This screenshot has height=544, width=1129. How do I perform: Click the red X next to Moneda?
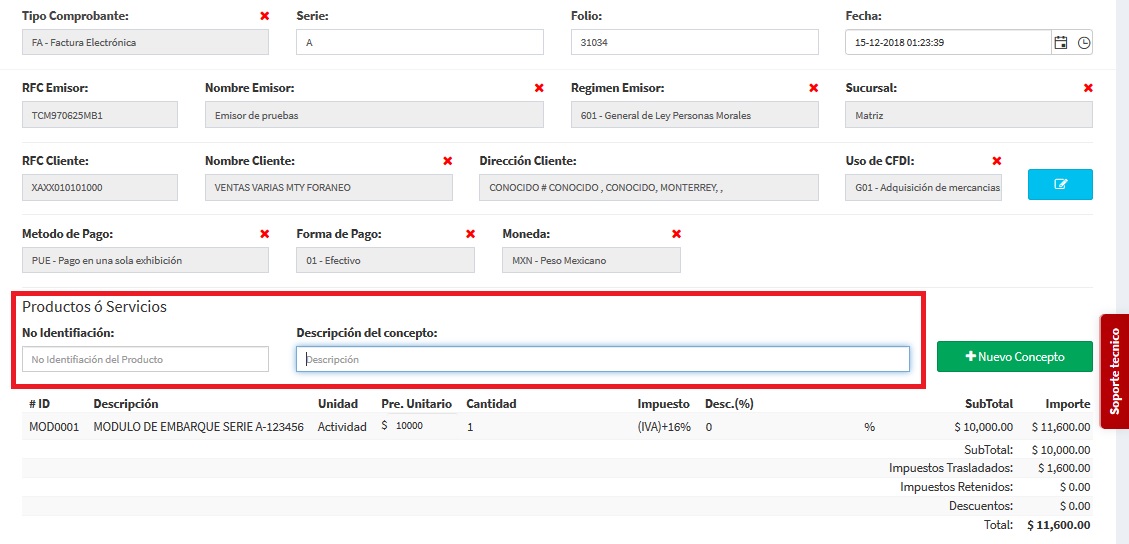(676, 234)
